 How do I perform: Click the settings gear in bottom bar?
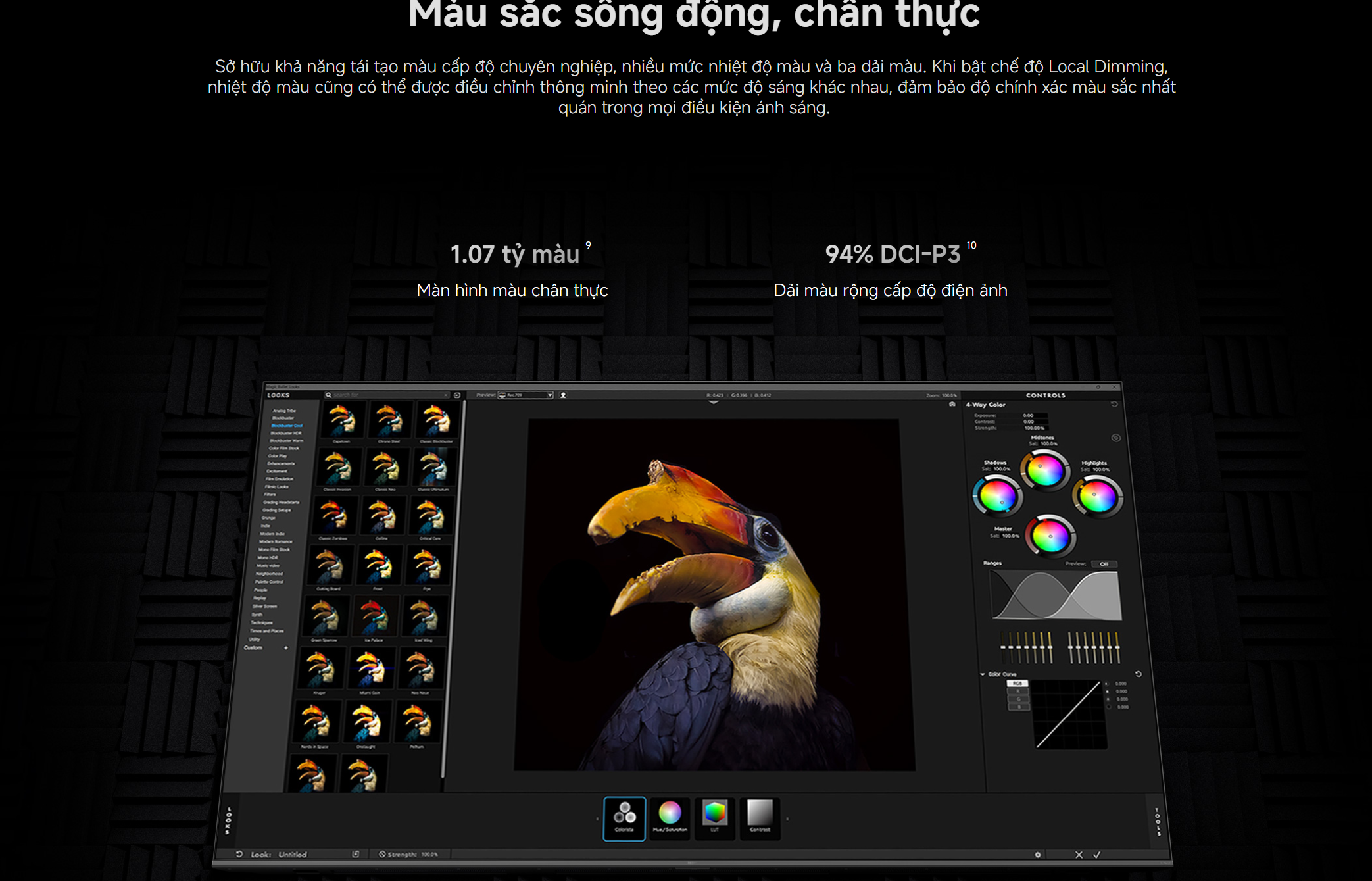click(x=1038, y=855)
